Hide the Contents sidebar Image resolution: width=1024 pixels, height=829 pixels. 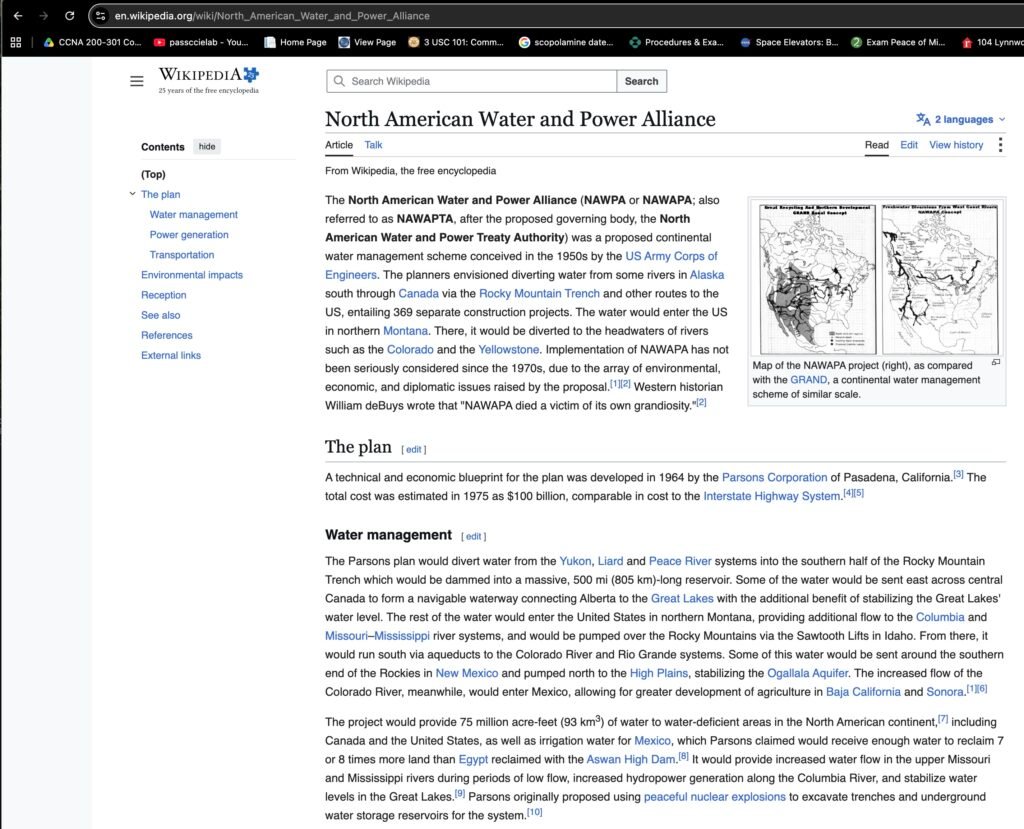[x=207, y=146]
